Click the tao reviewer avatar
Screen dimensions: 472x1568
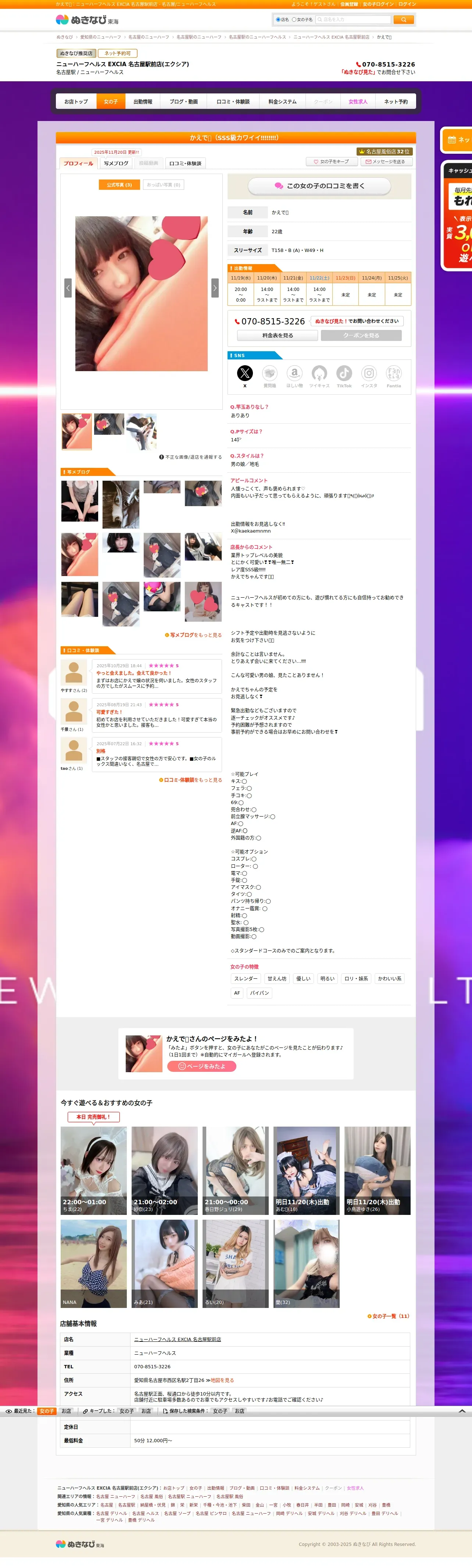pyautogui.click(x=74, y=750)
